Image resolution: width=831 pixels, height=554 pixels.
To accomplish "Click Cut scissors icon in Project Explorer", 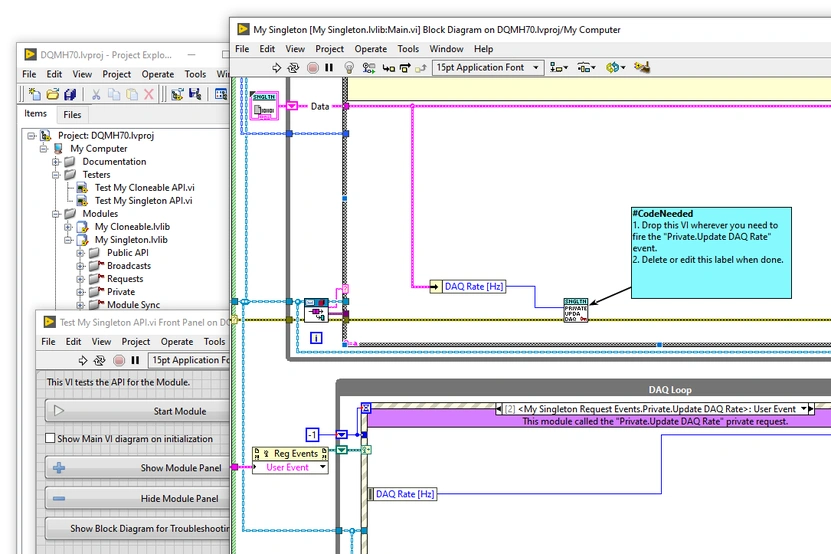I will [96, 94].
